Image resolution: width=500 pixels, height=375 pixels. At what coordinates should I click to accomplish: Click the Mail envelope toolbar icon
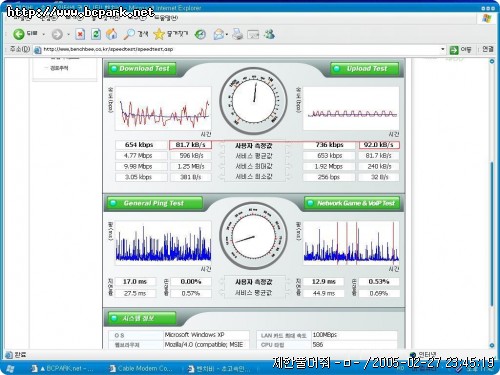click(219, 34)
